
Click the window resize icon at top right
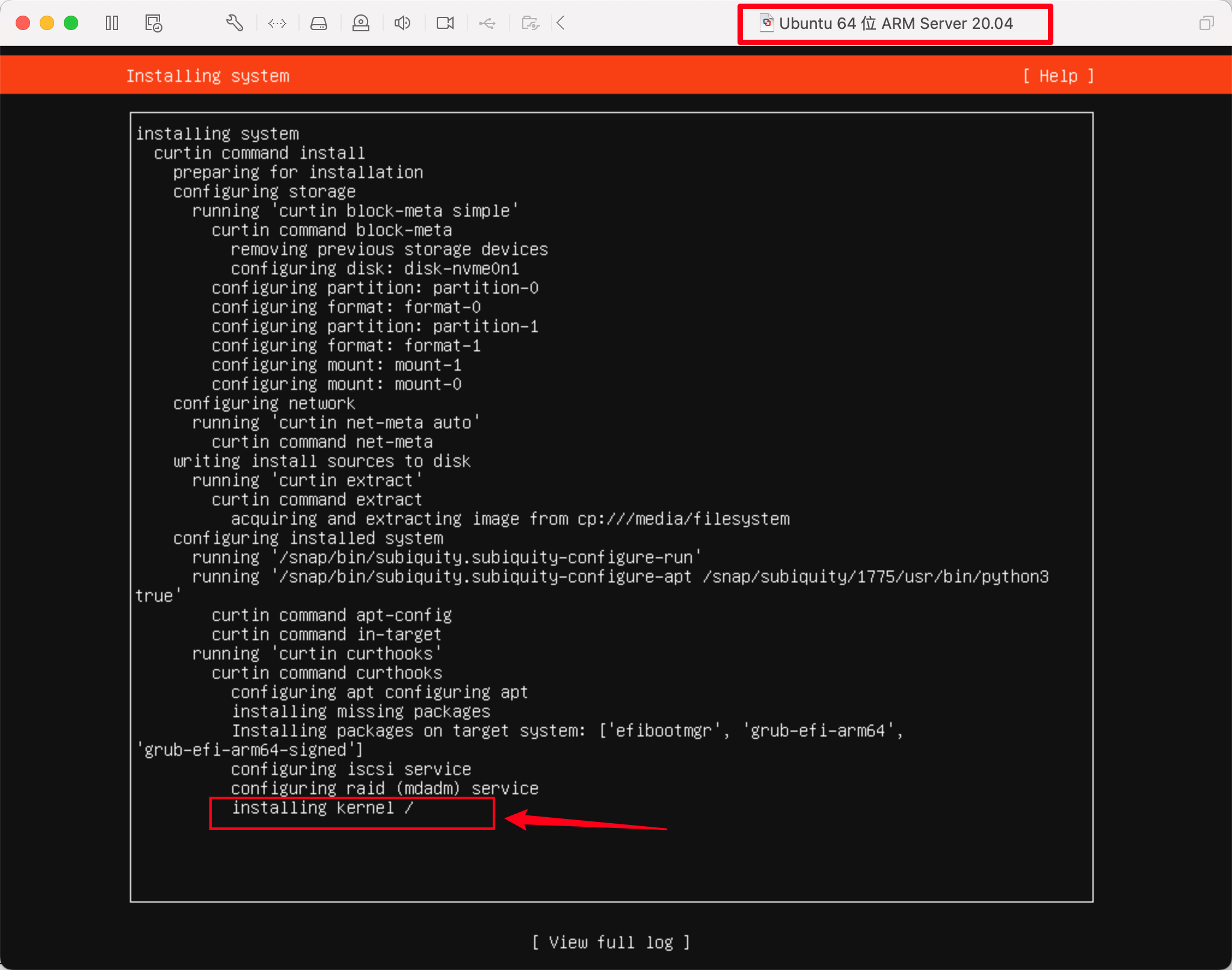tap(1206, 23)
